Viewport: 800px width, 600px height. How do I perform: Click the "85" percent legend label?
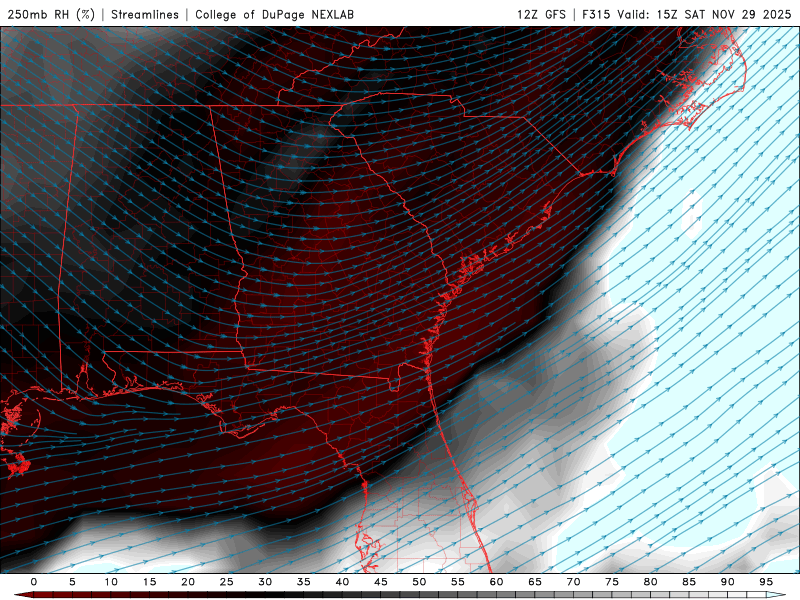coord(689,582)
